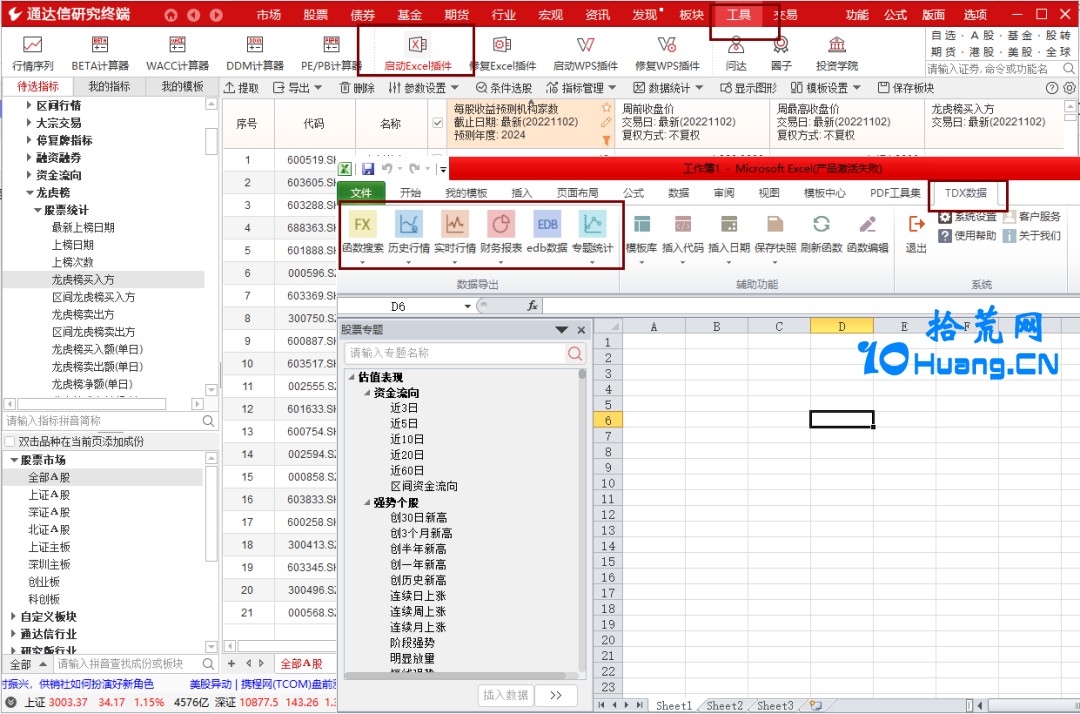Click the 插入日期 icon

tap(729, 224)
